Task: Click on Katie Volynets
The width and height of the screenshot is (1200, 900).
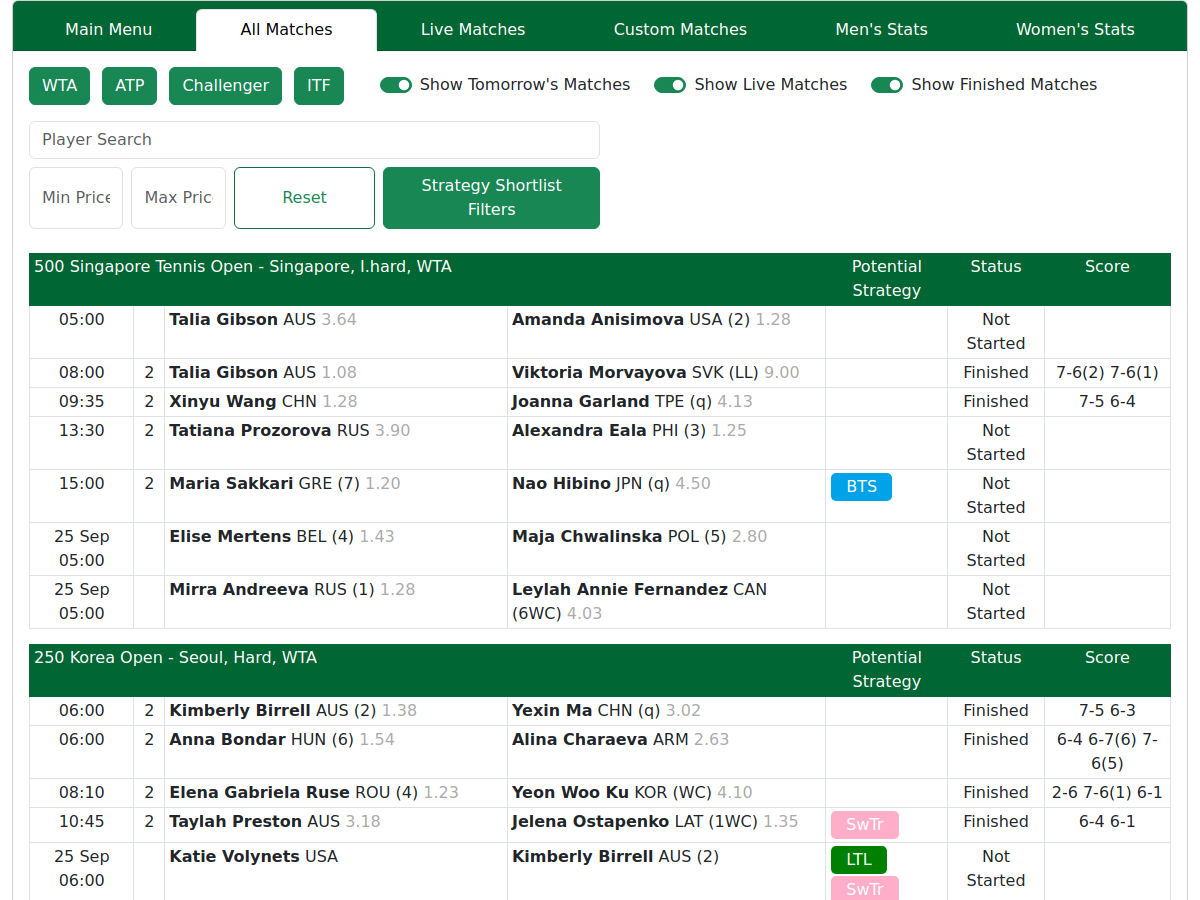Action: [234, 857]
